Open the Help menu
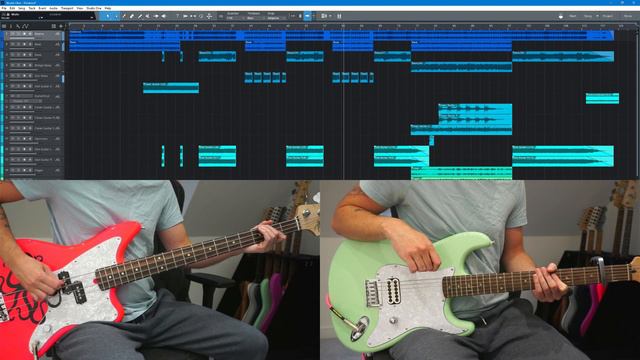This screenshot has height=360, width=640. [x=108, y=8]
